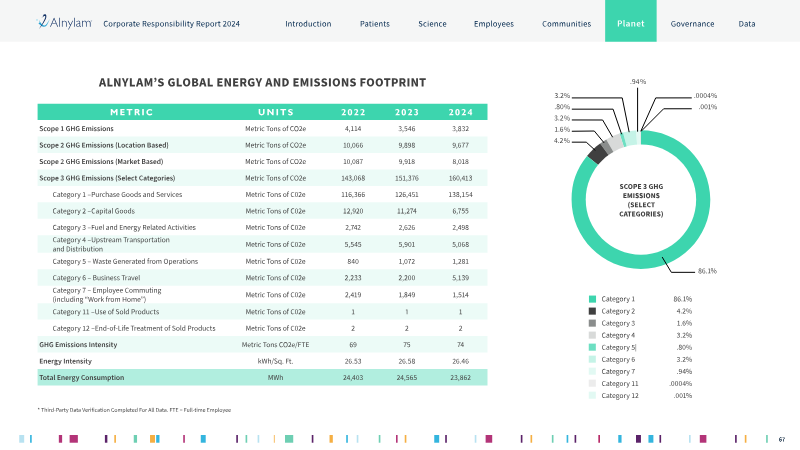Screen dimensions: 800x450
Task: Select the 2023 column header
Action: tap(407, 112)
